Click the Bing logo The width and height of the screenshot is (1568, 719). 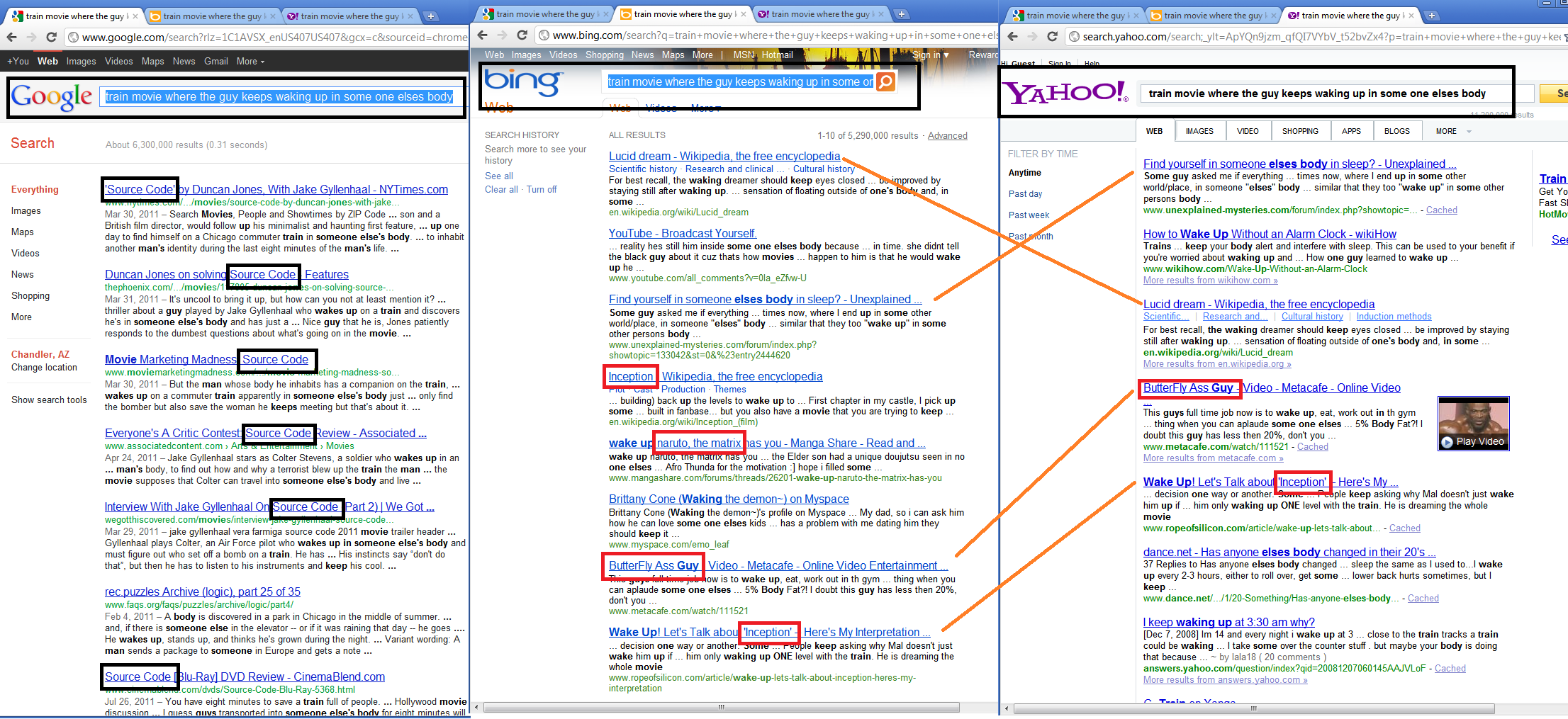[x=522, y=81]
